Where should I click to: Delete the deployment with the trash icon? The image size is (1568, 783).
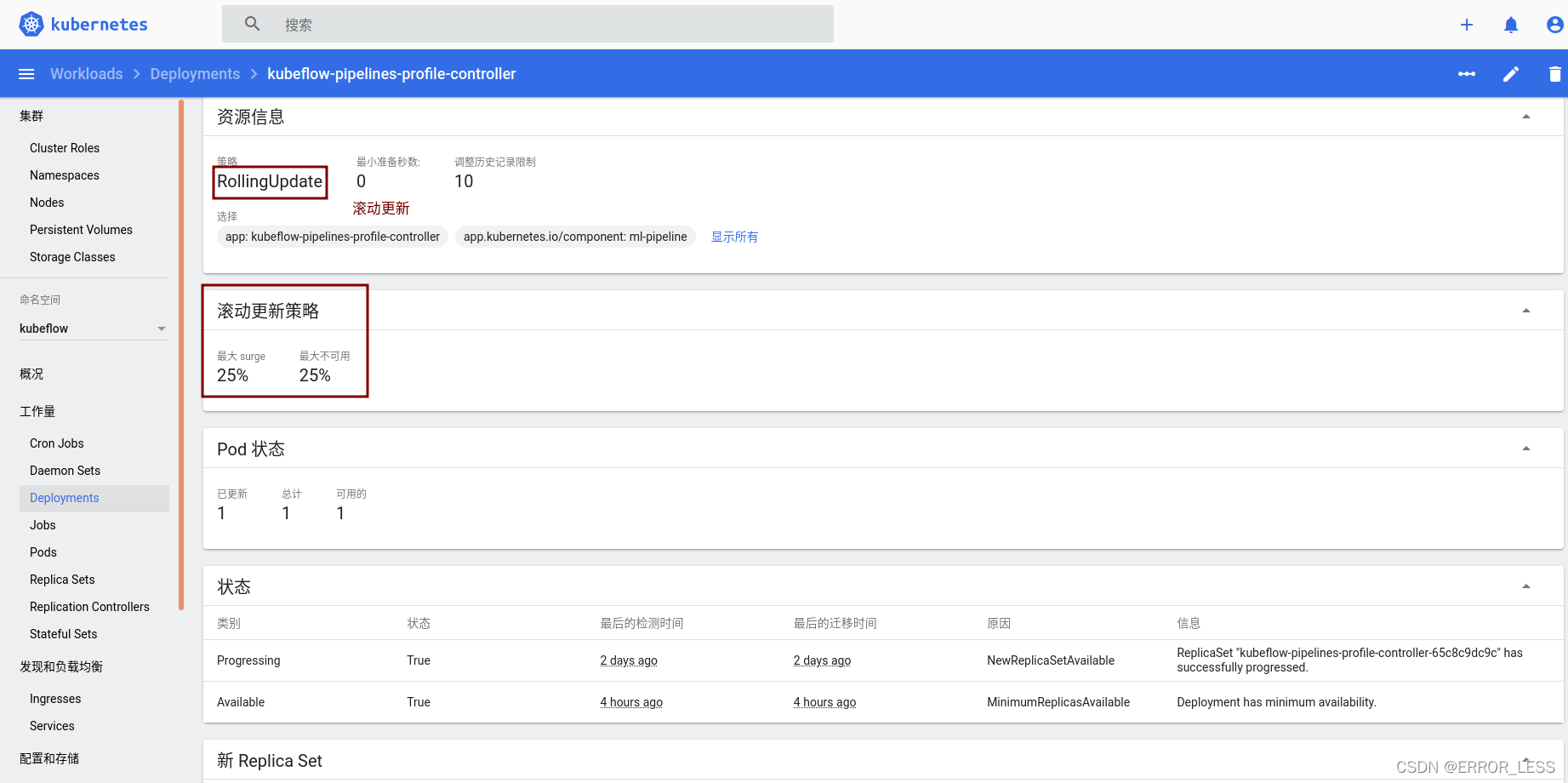1555,74
